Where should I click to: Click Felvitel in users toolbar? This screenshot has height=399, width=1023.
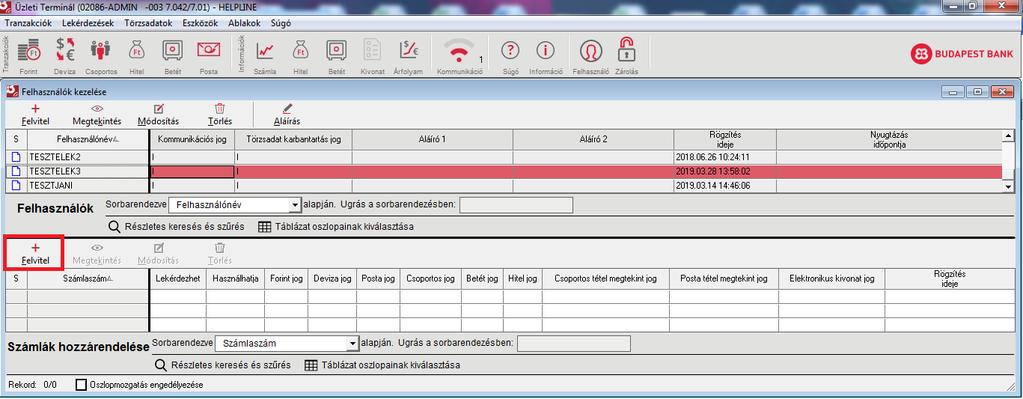(x=35, y=115)
